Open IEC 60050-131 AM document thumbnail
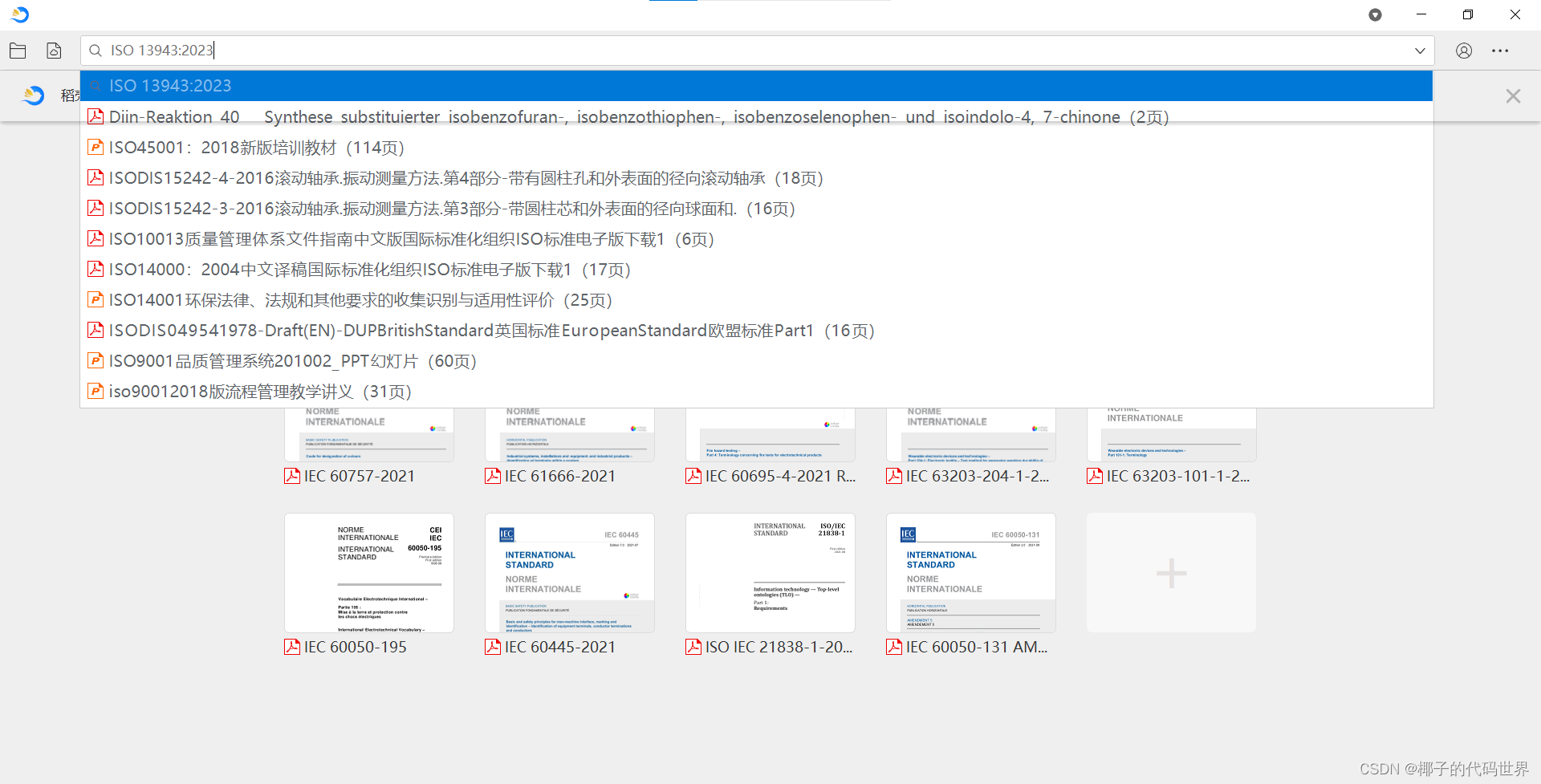 coord(971,573)
